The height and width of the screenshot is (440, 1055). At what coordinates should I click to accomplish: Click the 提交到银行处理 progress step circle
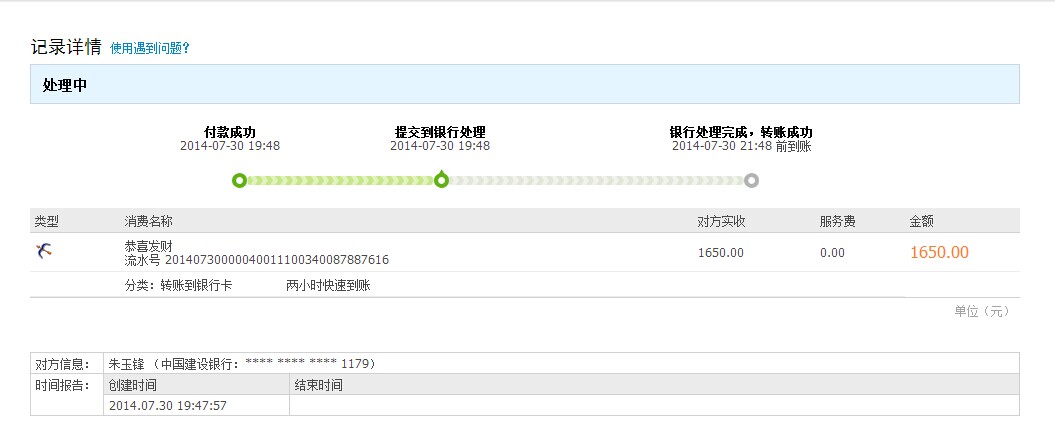point(441,181)
